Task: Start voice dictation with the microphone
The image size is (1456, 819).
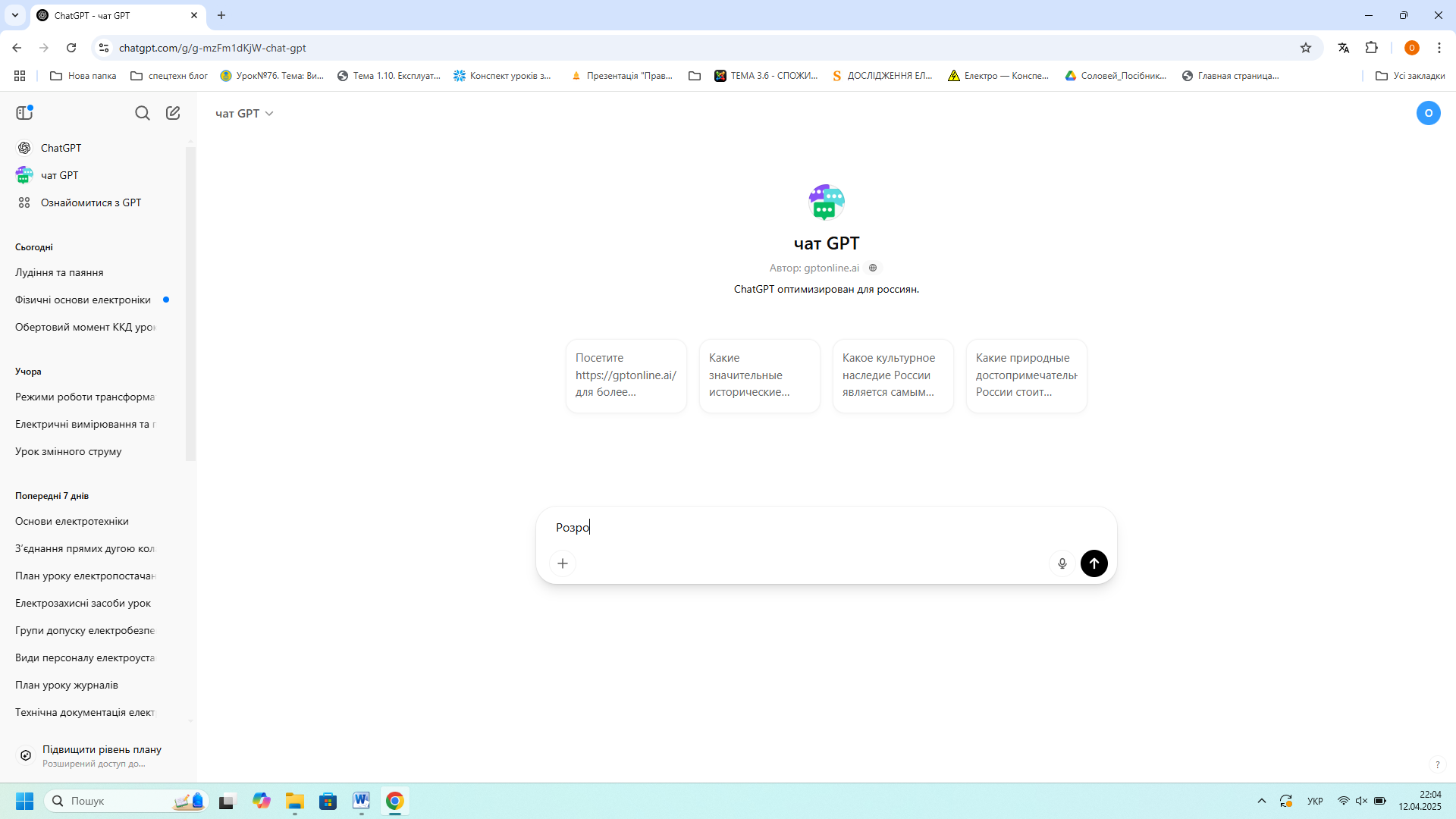Action: click(x=1062, y=563)
